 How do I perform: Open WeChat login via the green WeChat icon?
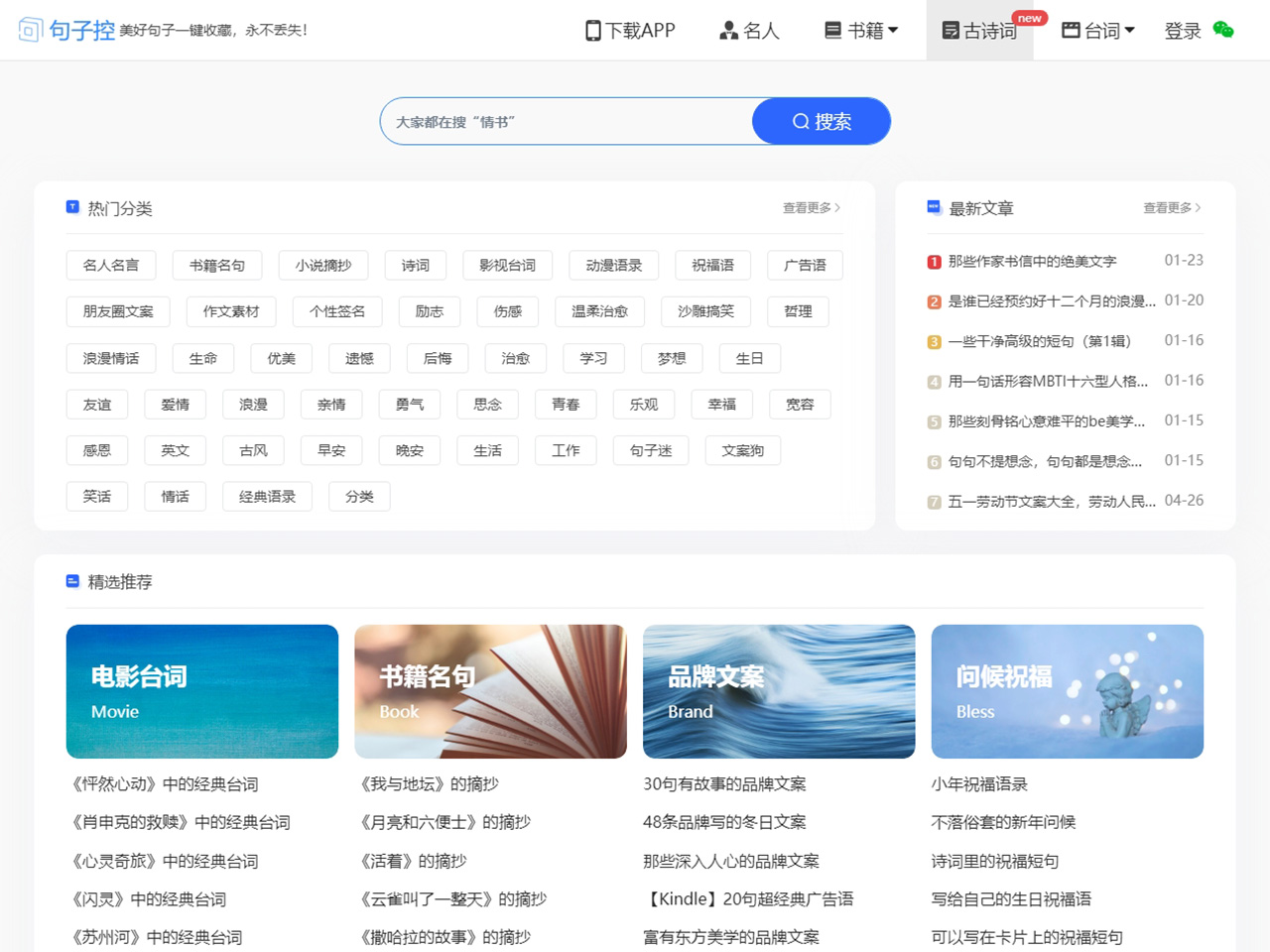(x=1222, y=31)
